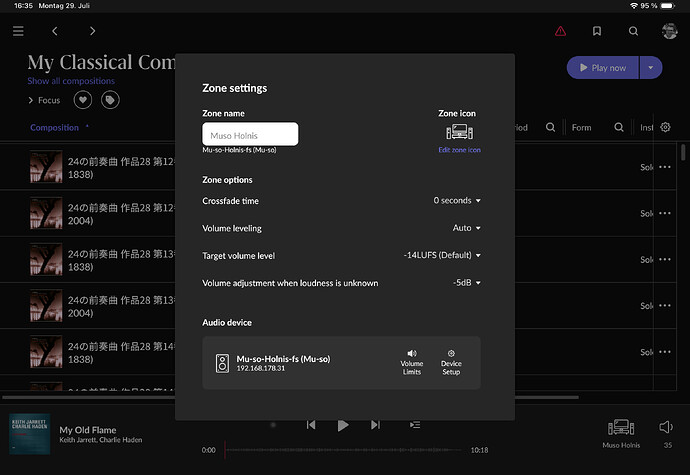
Task: Open Volume Limits for Mu-so device
Action: click(x=411, y=363)
